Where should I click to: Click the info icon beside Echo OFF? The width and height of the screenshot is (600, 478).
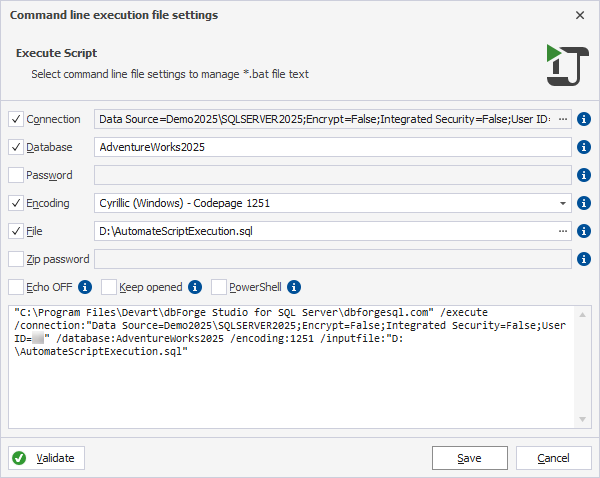pos(85,287)
